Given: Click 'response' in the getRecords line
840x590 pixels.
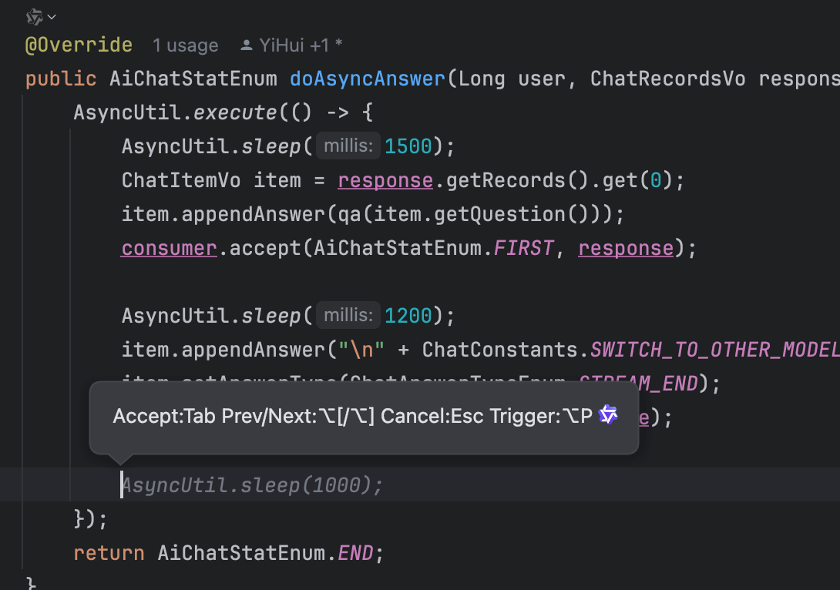Looking at the screenshot, I should [x=385, y=181].
